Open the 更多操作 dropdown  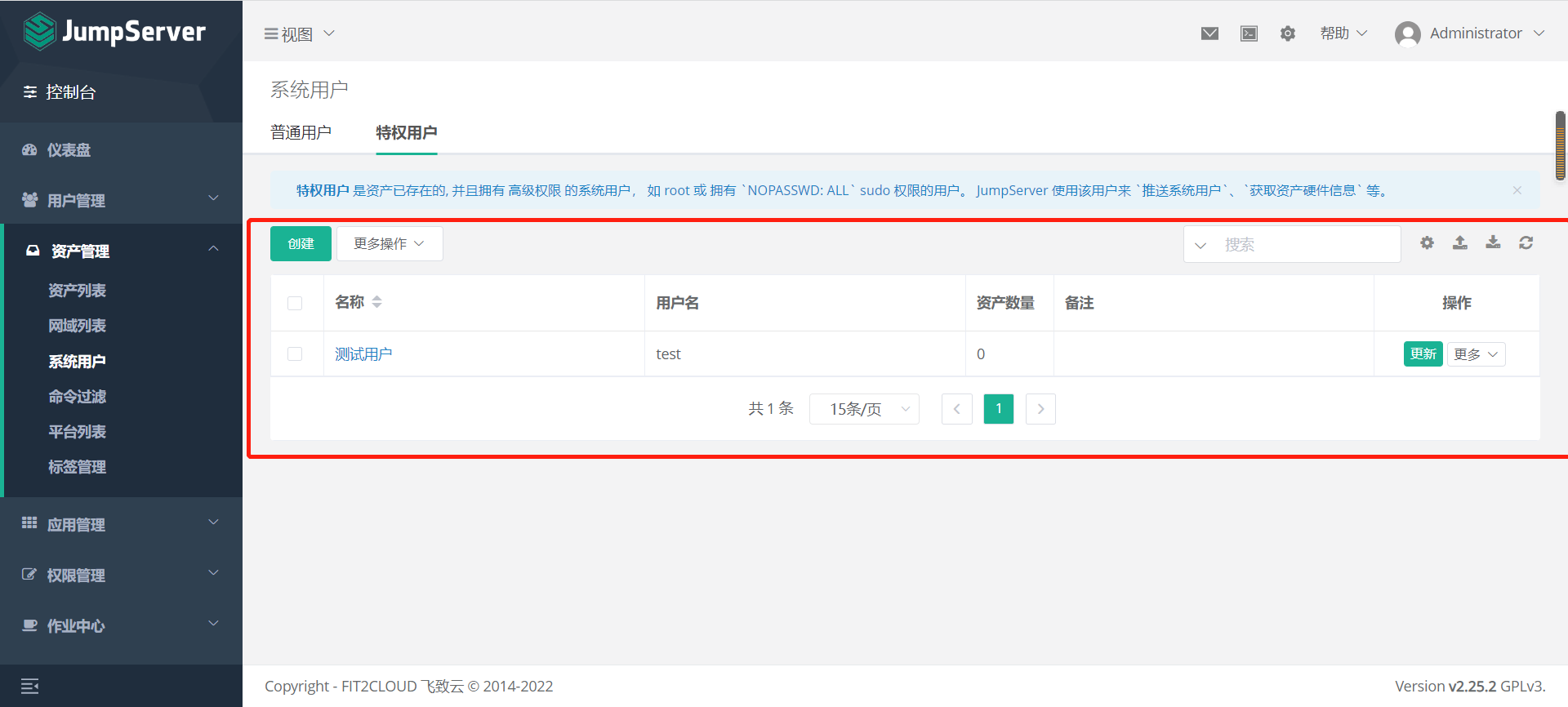[x=390, y=244]
